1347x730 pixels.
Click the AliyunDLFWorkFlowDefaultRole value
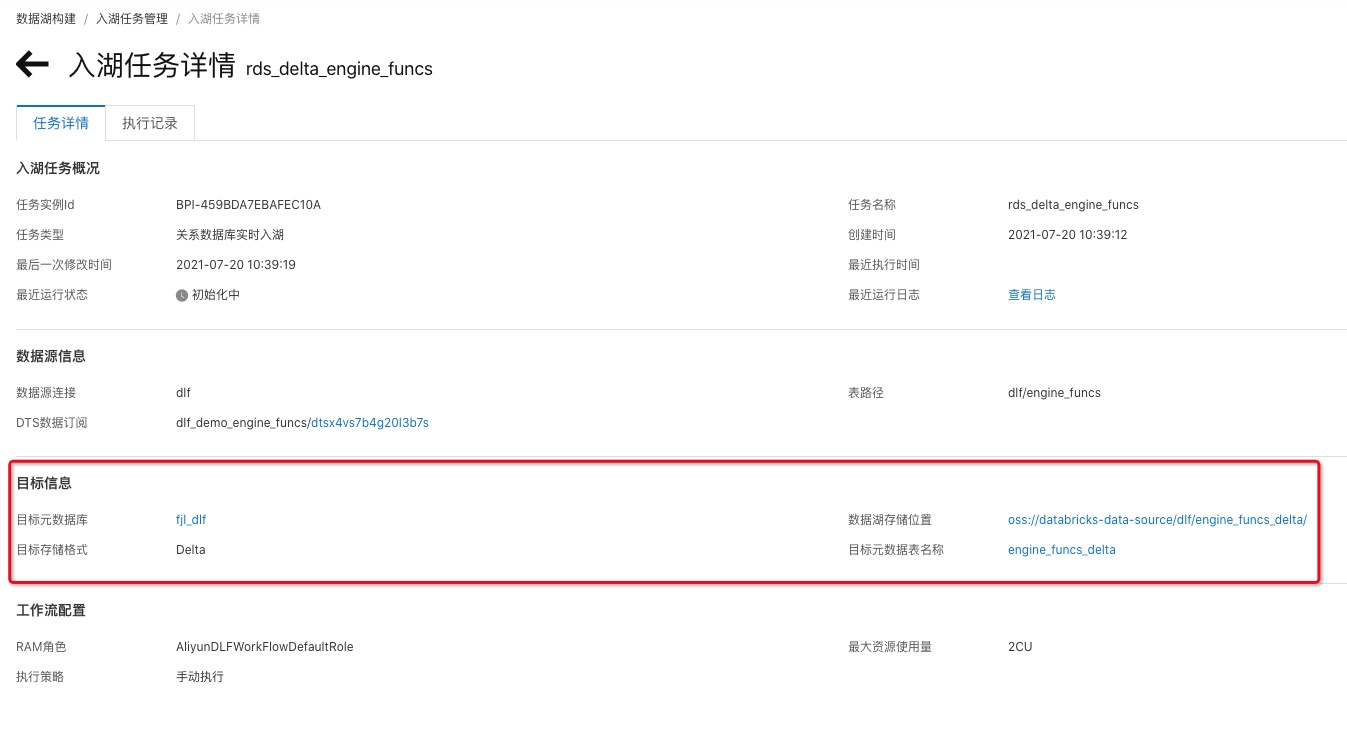[265, 647]
